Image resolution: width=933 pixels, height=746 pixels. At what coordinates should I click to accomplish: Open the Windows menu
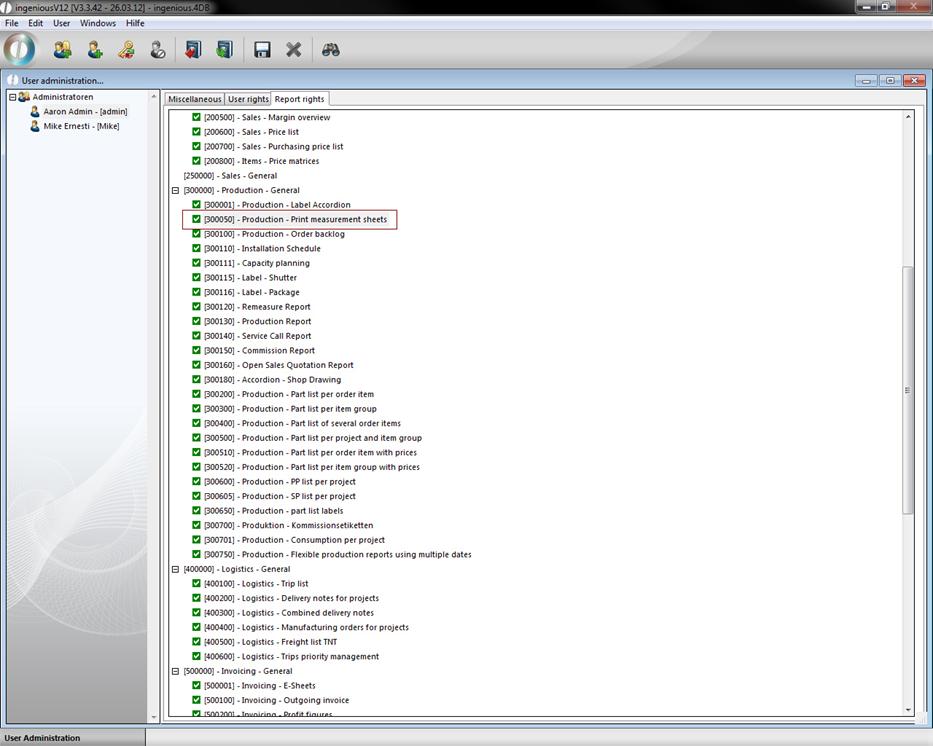(98, 23)
